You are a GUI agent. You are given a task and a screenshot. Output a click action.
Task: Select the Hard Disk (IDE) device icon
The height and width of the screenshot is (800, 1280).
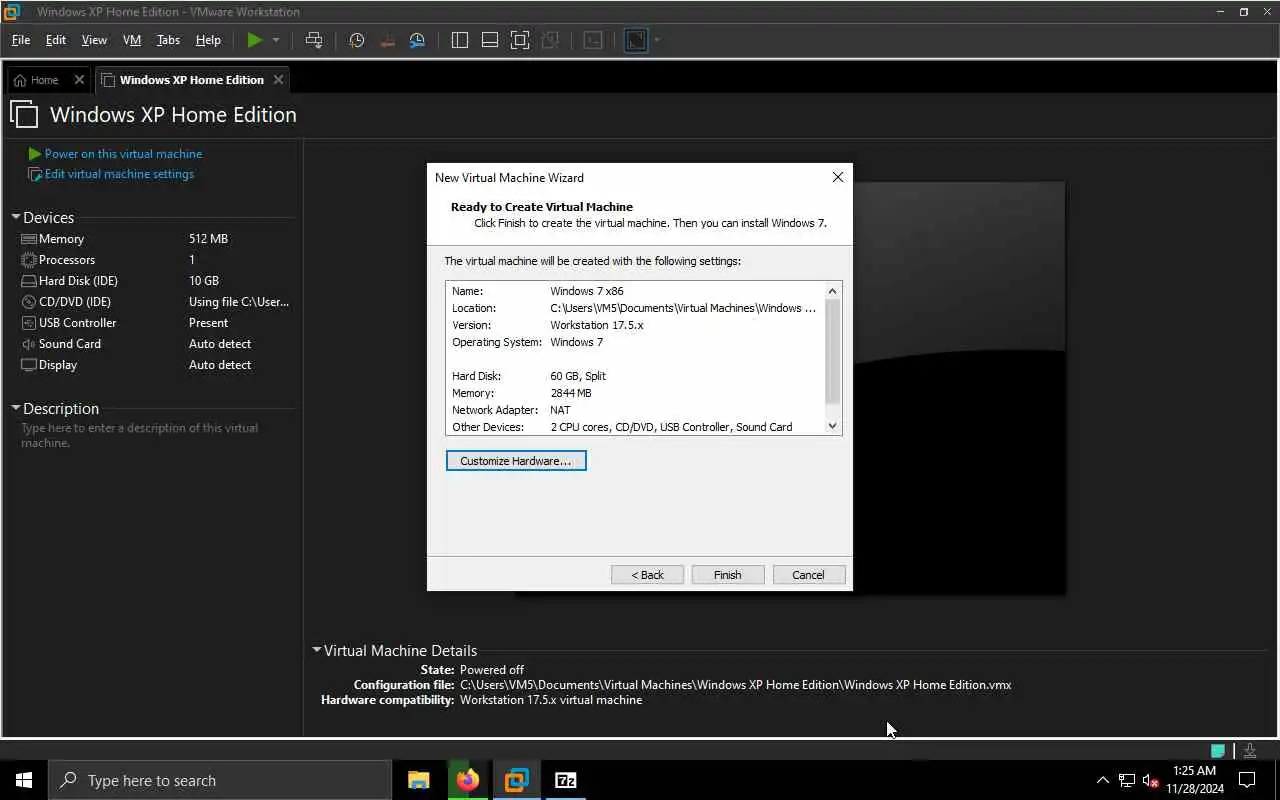coord(29,281)
